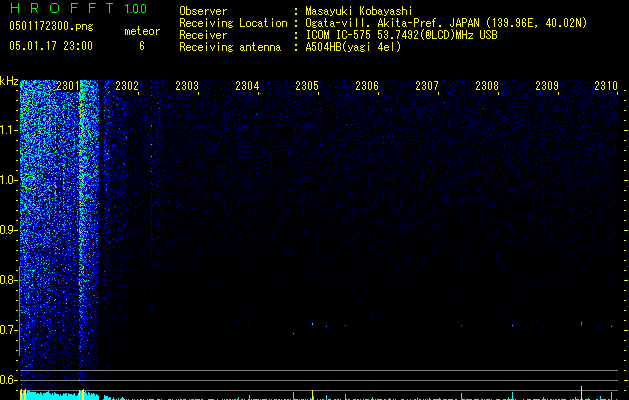The width and height of the screenshot is (629, 400).
Task: Select the Ogata-vill. Akita-Pref. JAPAN location text
Action: 446,23
